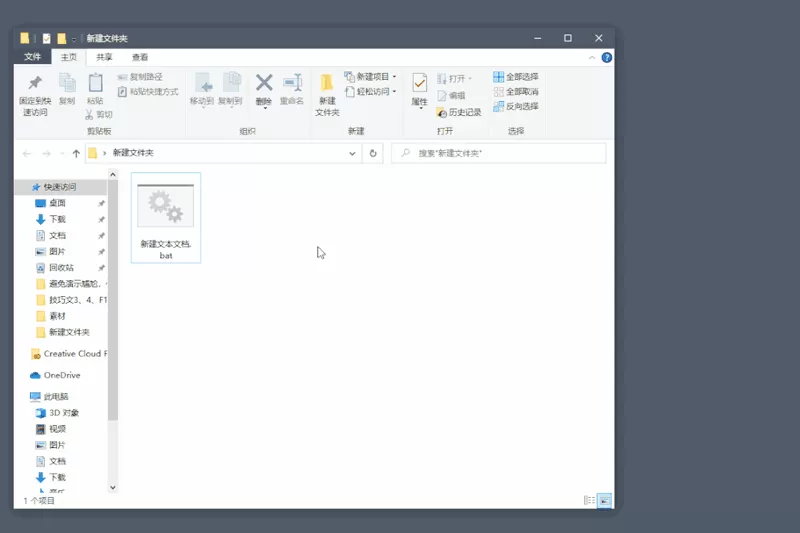This screenshot has width=800, height=533.
Task: Open the View (查看) ribbon tab
Action: (140, 57)
